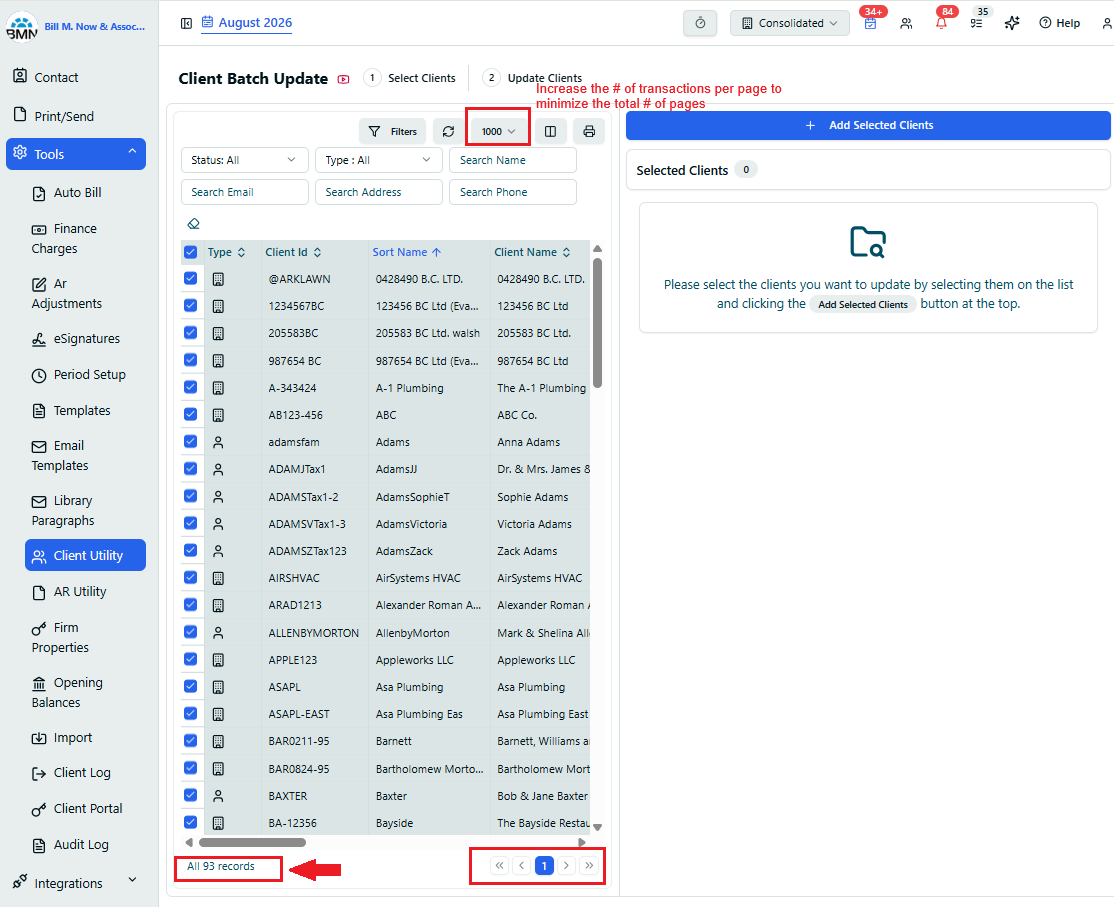Click the refresh list icon
The image size is (1114, 907).
[448, 131]
